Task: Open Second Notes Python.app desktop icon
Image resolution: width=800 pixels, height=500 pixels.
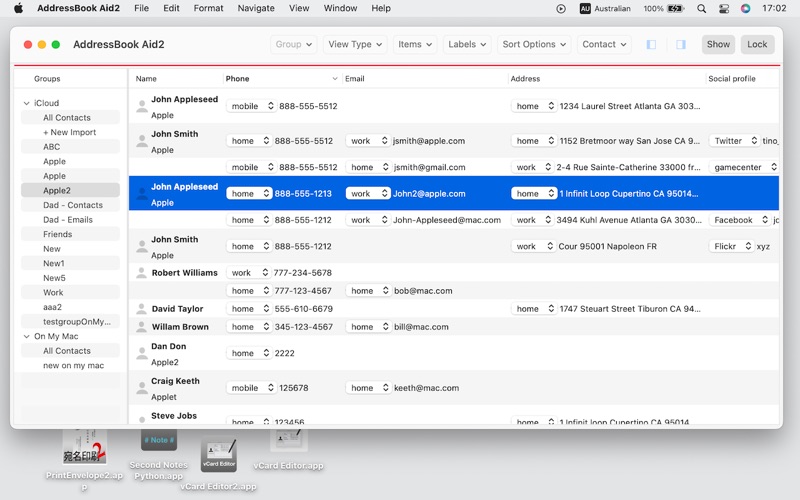Action: [x=159, y=440]
